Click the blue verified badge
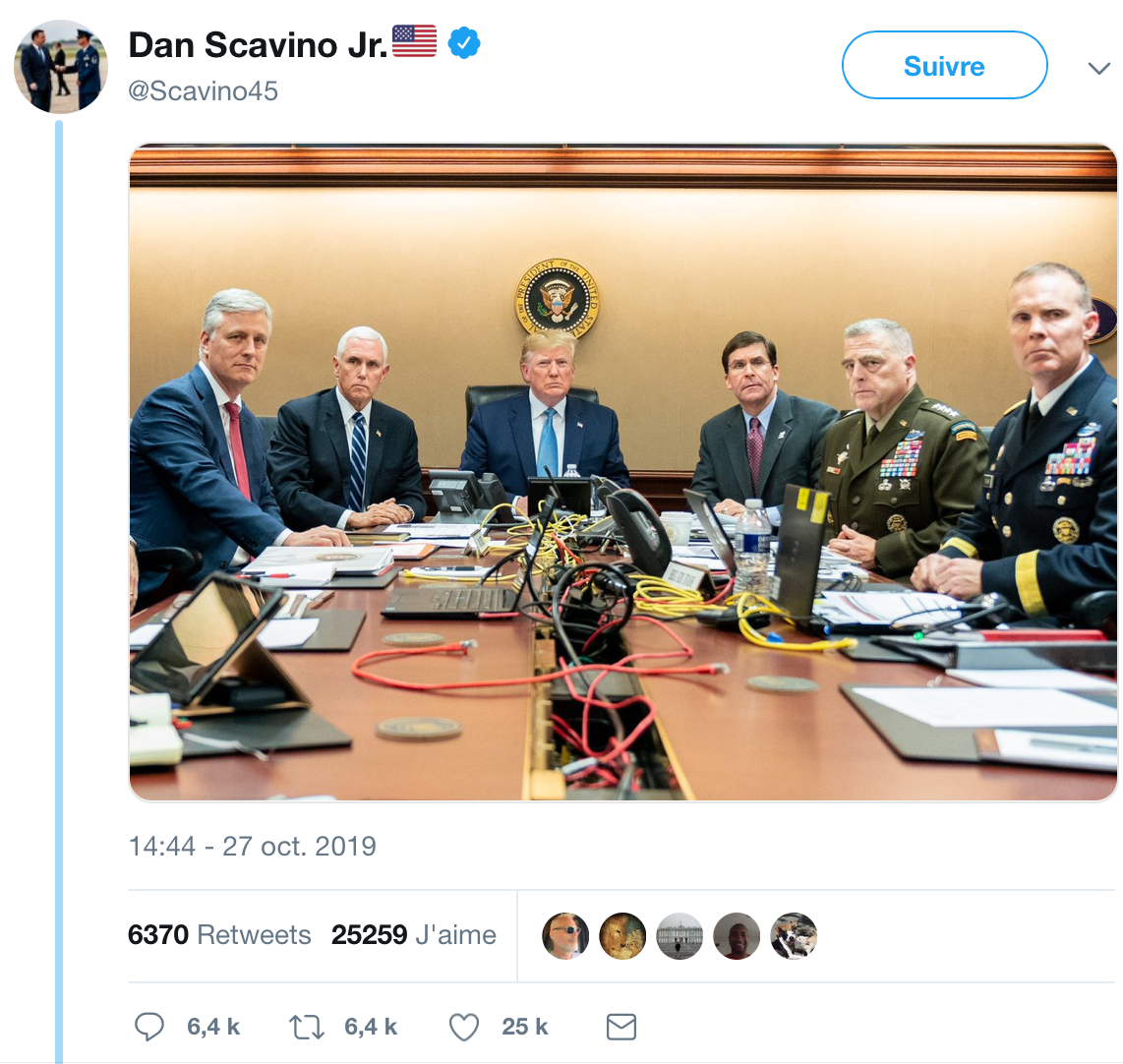The height and width of the screenshot is (1064, 1123). [464, 43]
